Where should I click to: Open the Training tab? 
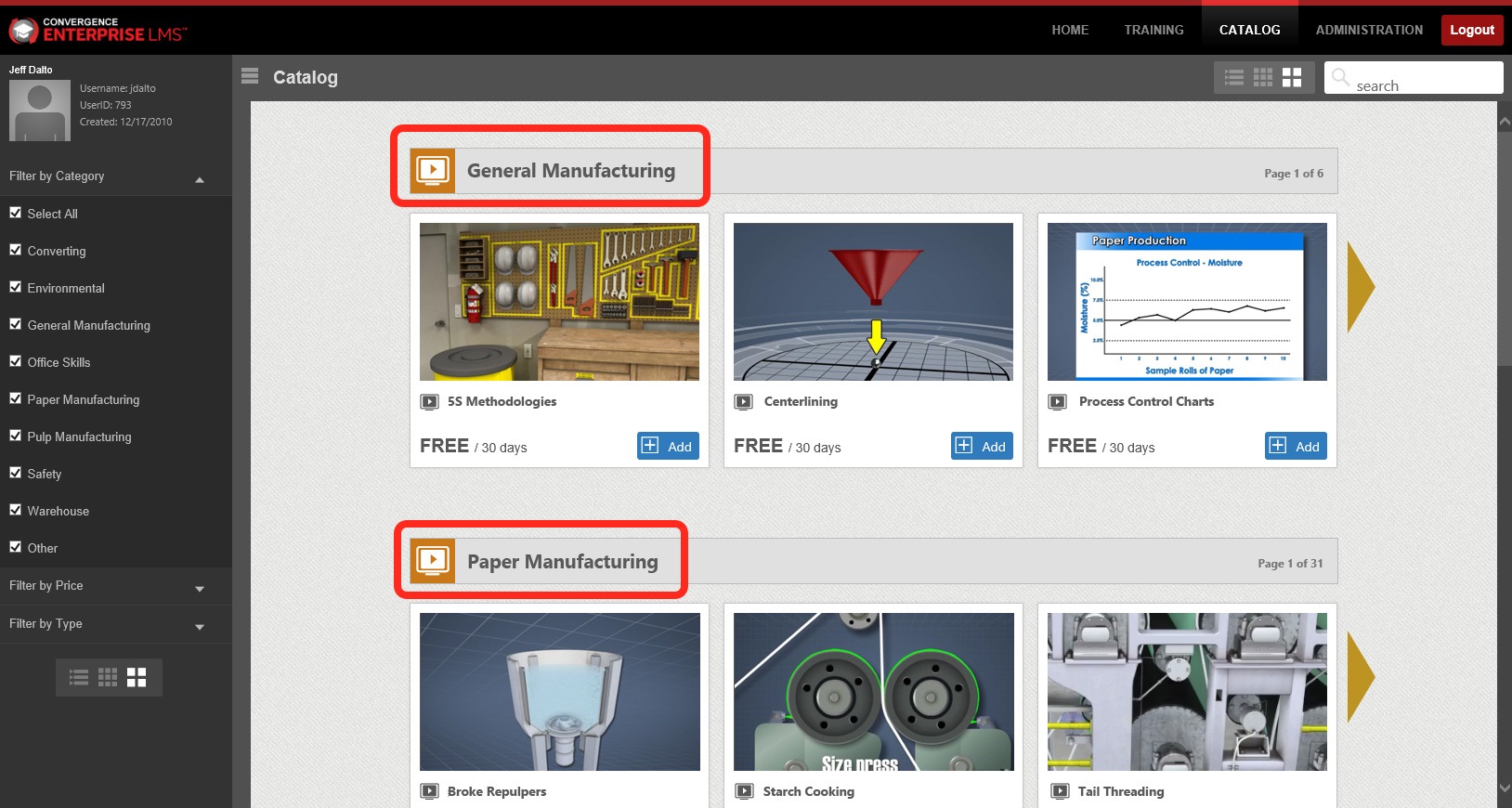pos(1154,30)
